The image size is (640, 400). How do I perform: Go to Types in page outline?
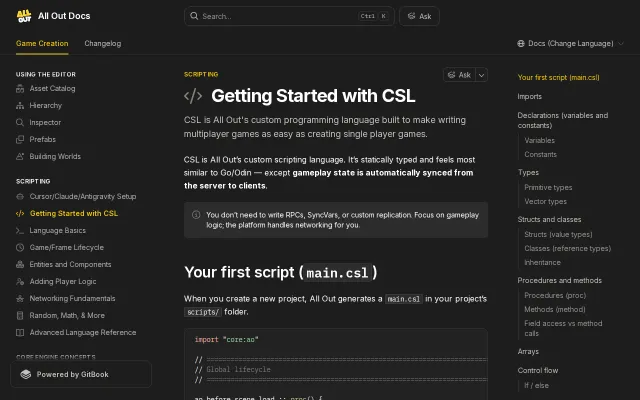tap(528, 172)
